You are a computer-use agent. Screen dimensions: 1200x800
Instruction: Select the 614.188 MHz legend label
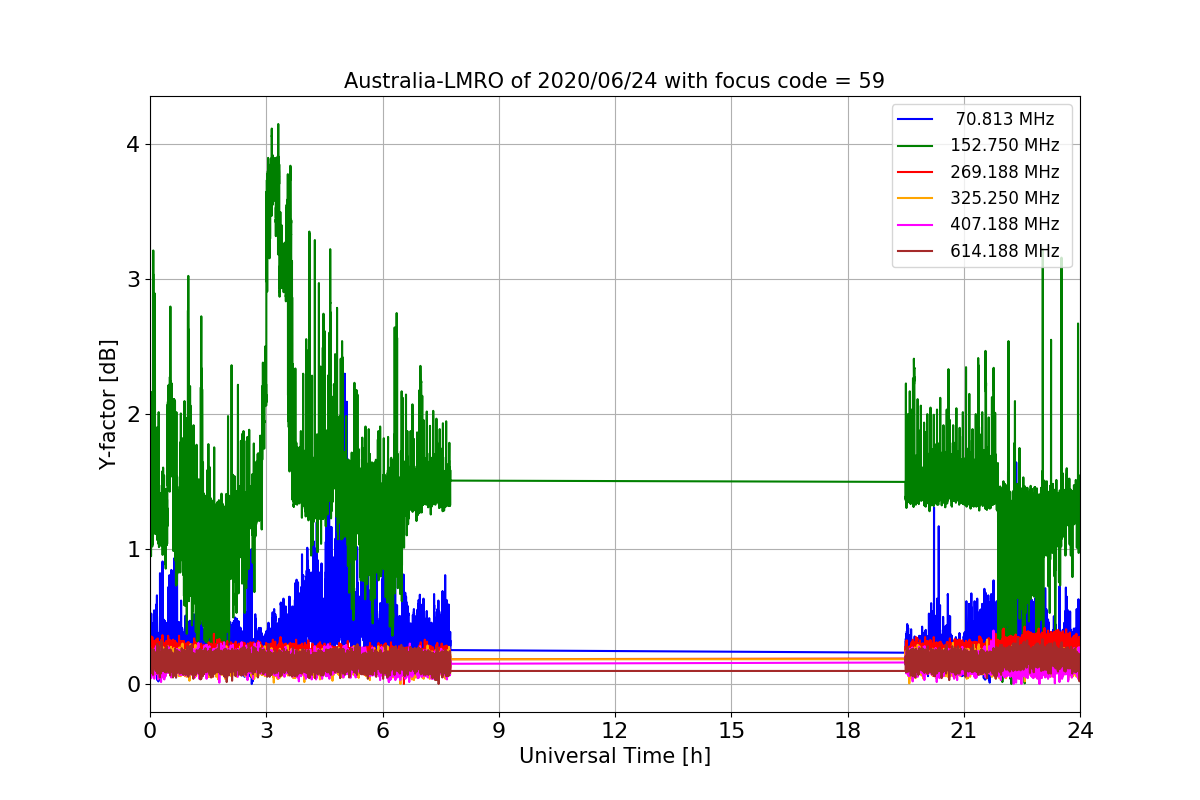1005,251
